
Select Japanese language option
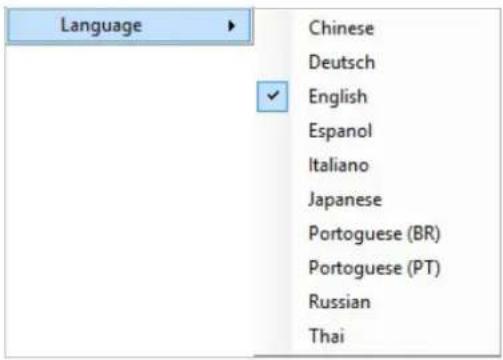pyautogui.click(x=345, y=200)
